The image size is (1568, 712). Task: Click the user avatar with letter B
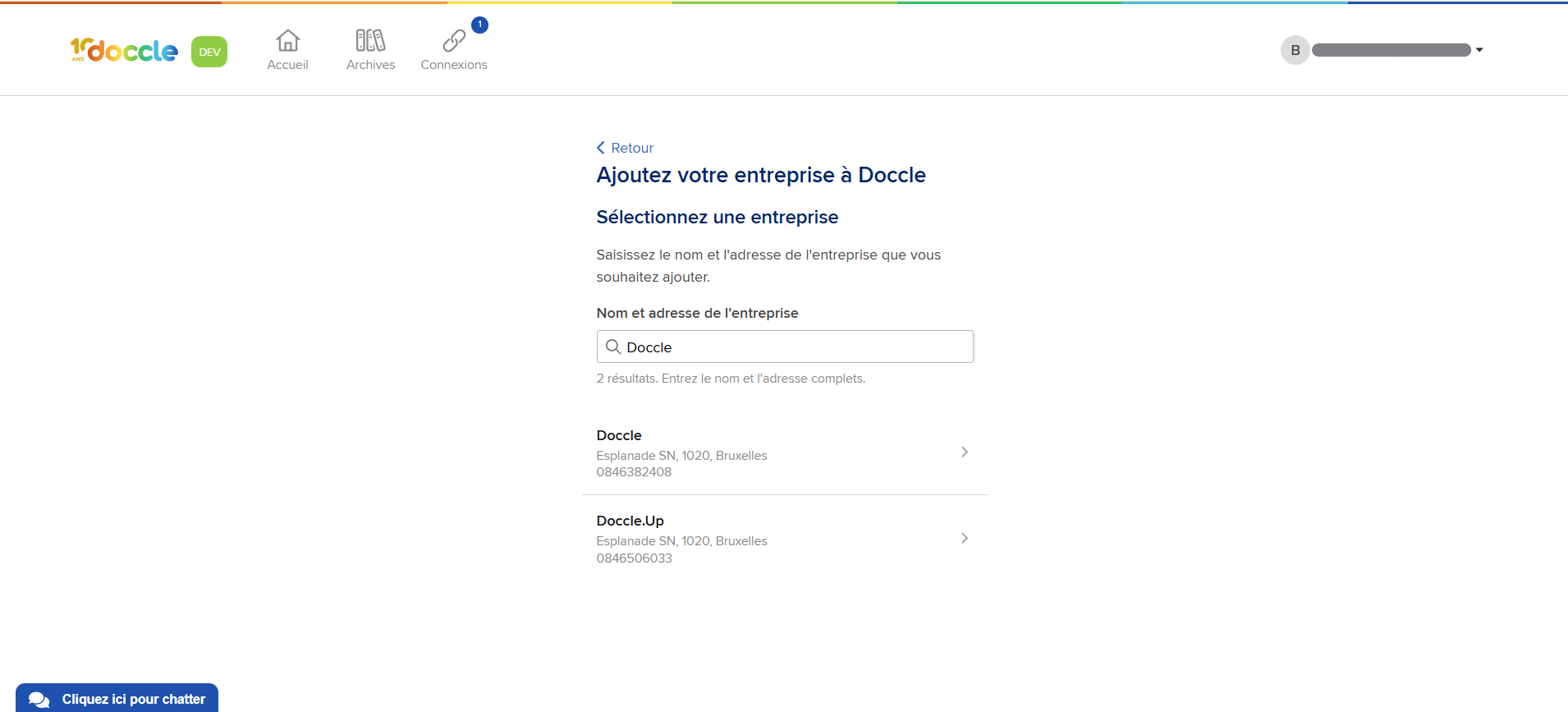tap(1295, 50)
